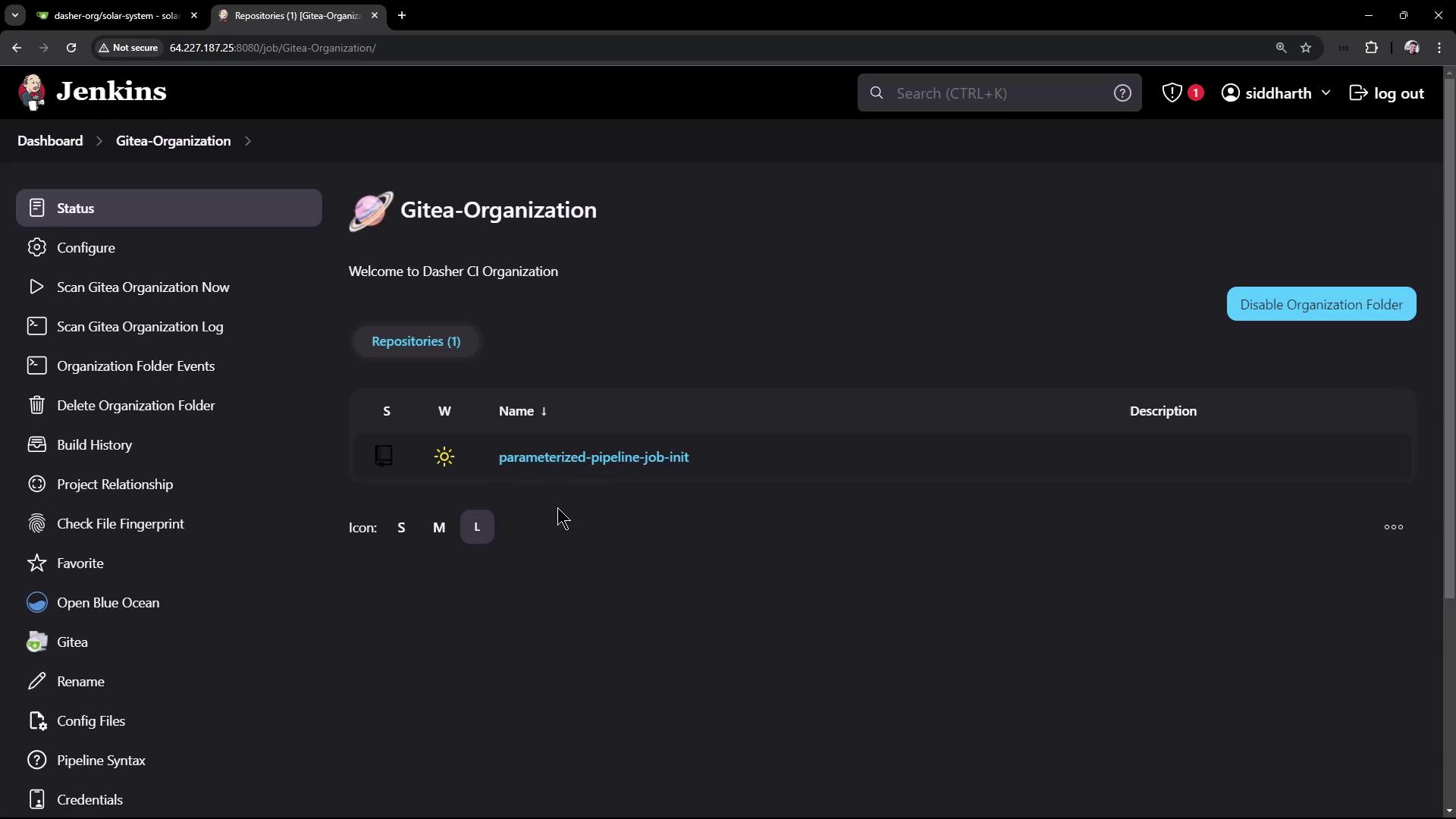The width and height of the screenshot is (1456, 819).
Task: Open parameterized-pipeline-job-init repository link
Action: [593, 457]
